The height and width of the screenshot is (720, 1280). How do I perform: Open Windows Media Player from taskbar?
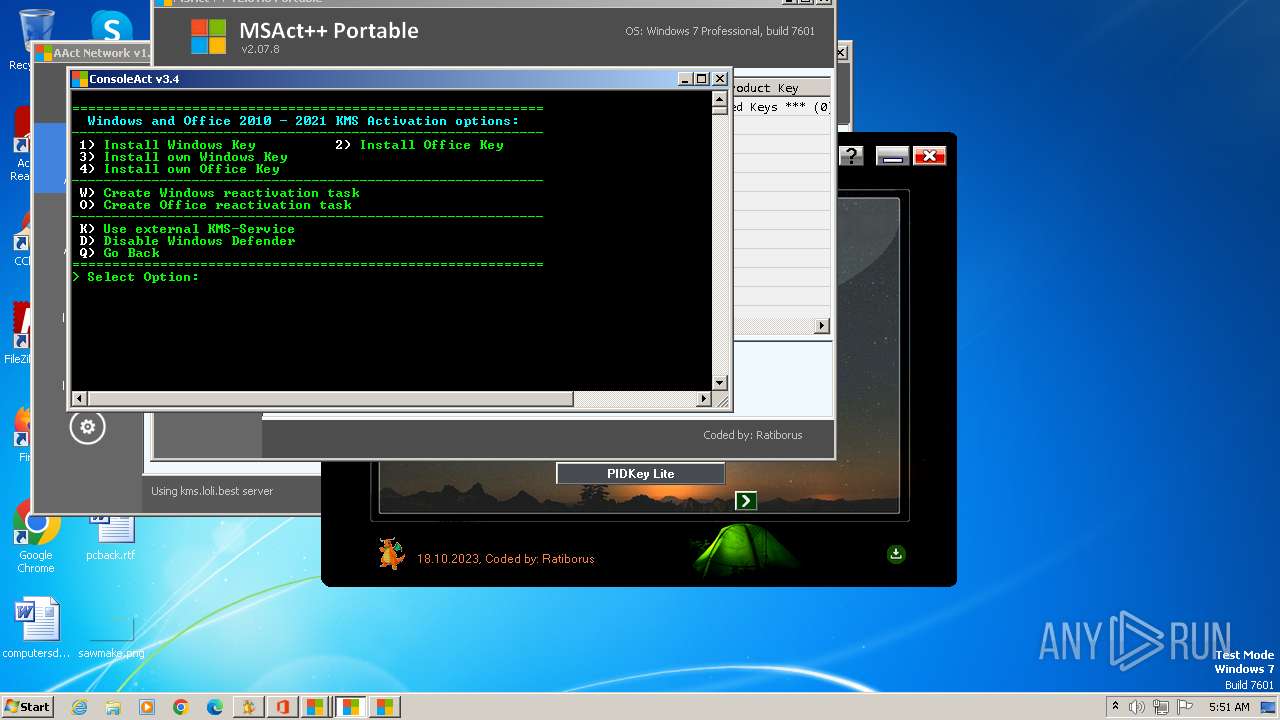coord(147,707)
